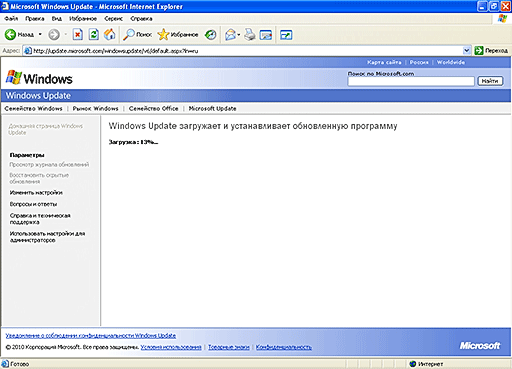
Task: Open the Вид menu
Action: 57,19
